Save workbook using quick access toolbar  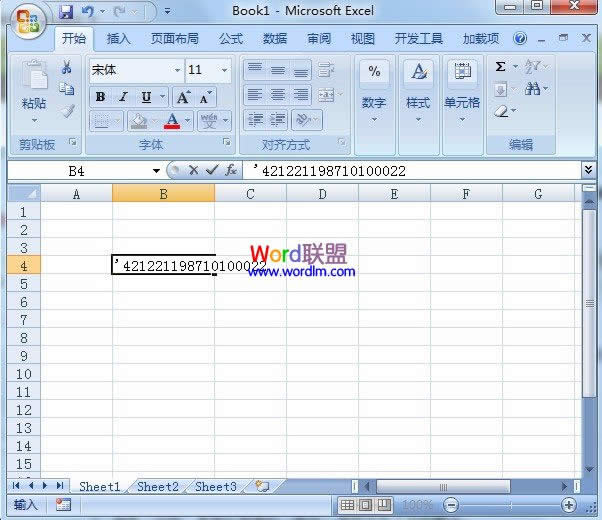(66, 12)
